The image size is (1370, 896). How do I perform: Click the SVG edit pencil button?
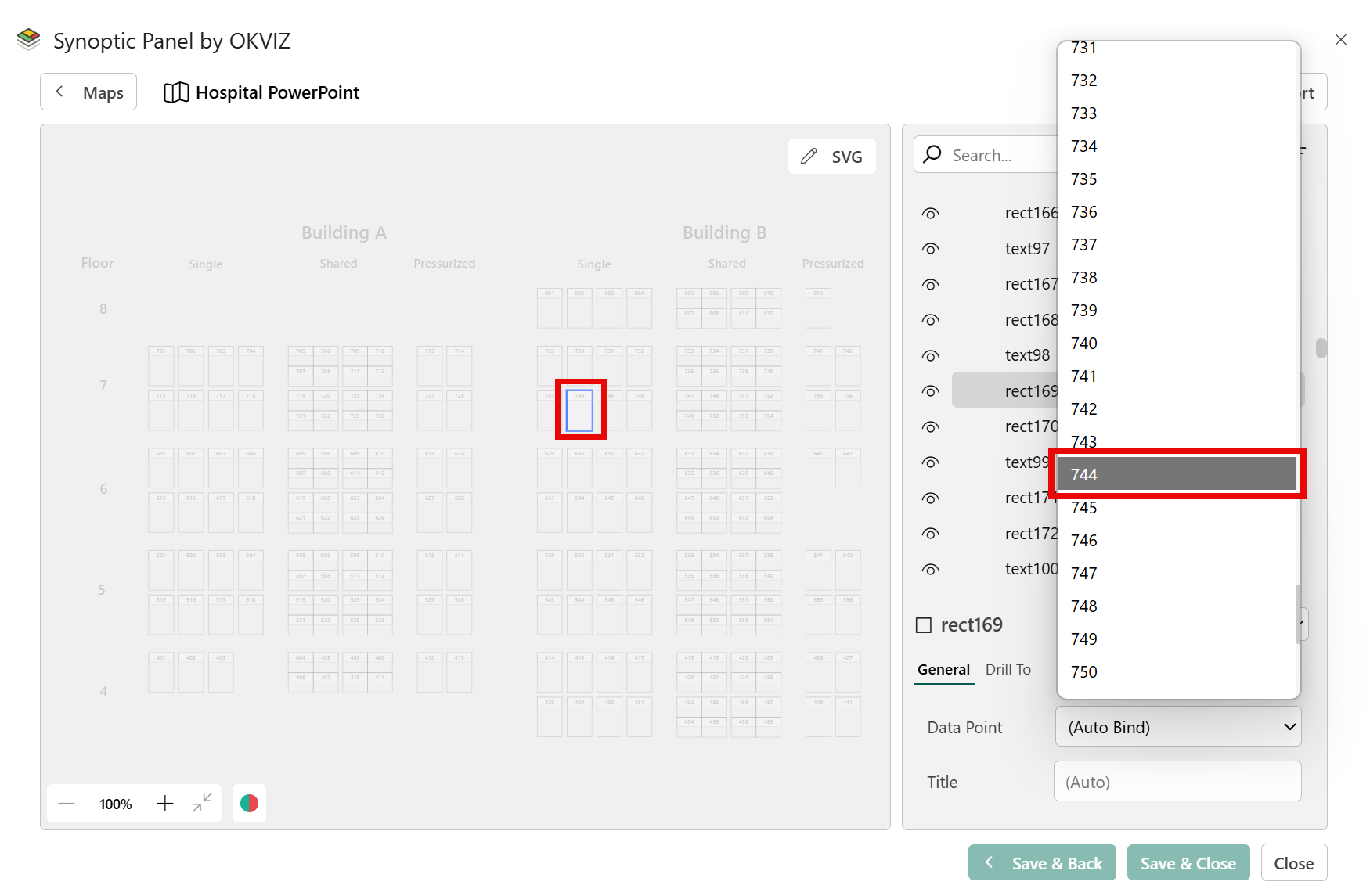click(831, 157)
